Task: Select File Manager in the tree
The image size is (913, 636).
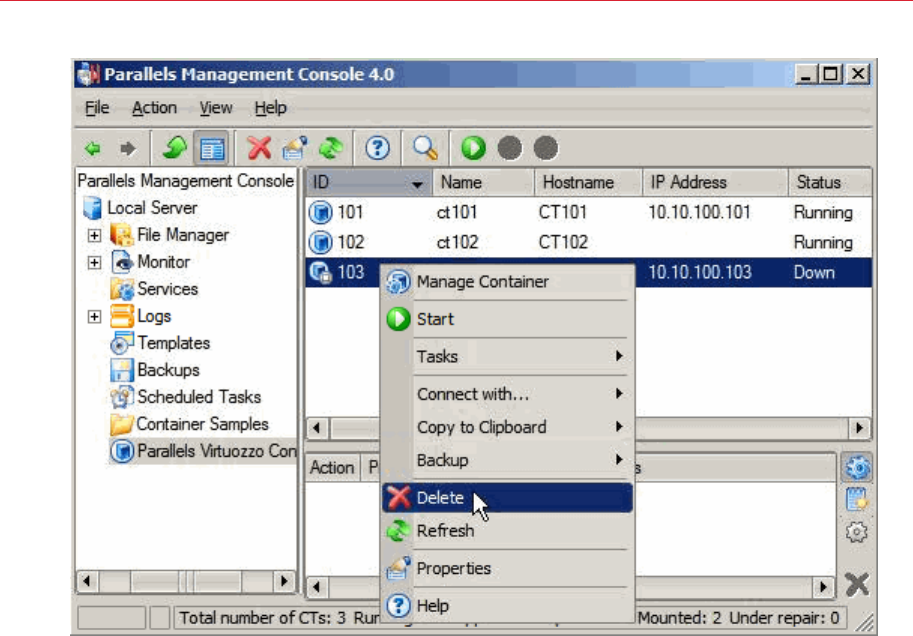Action: (169, 235)
